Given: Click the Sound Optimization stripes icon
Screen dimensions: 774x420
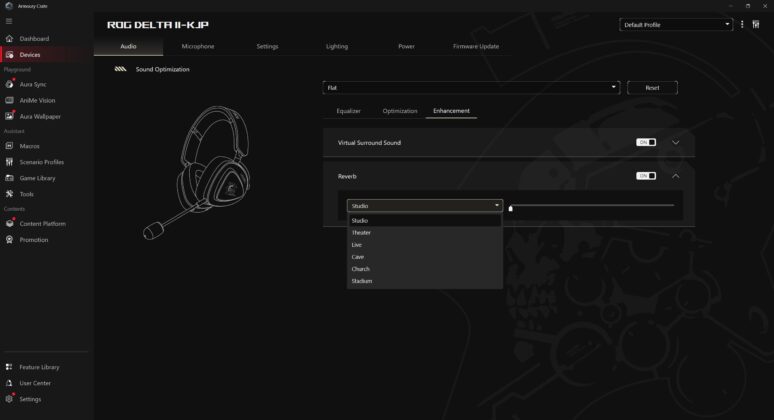Looking at the screenshot, I should point(120,69).
